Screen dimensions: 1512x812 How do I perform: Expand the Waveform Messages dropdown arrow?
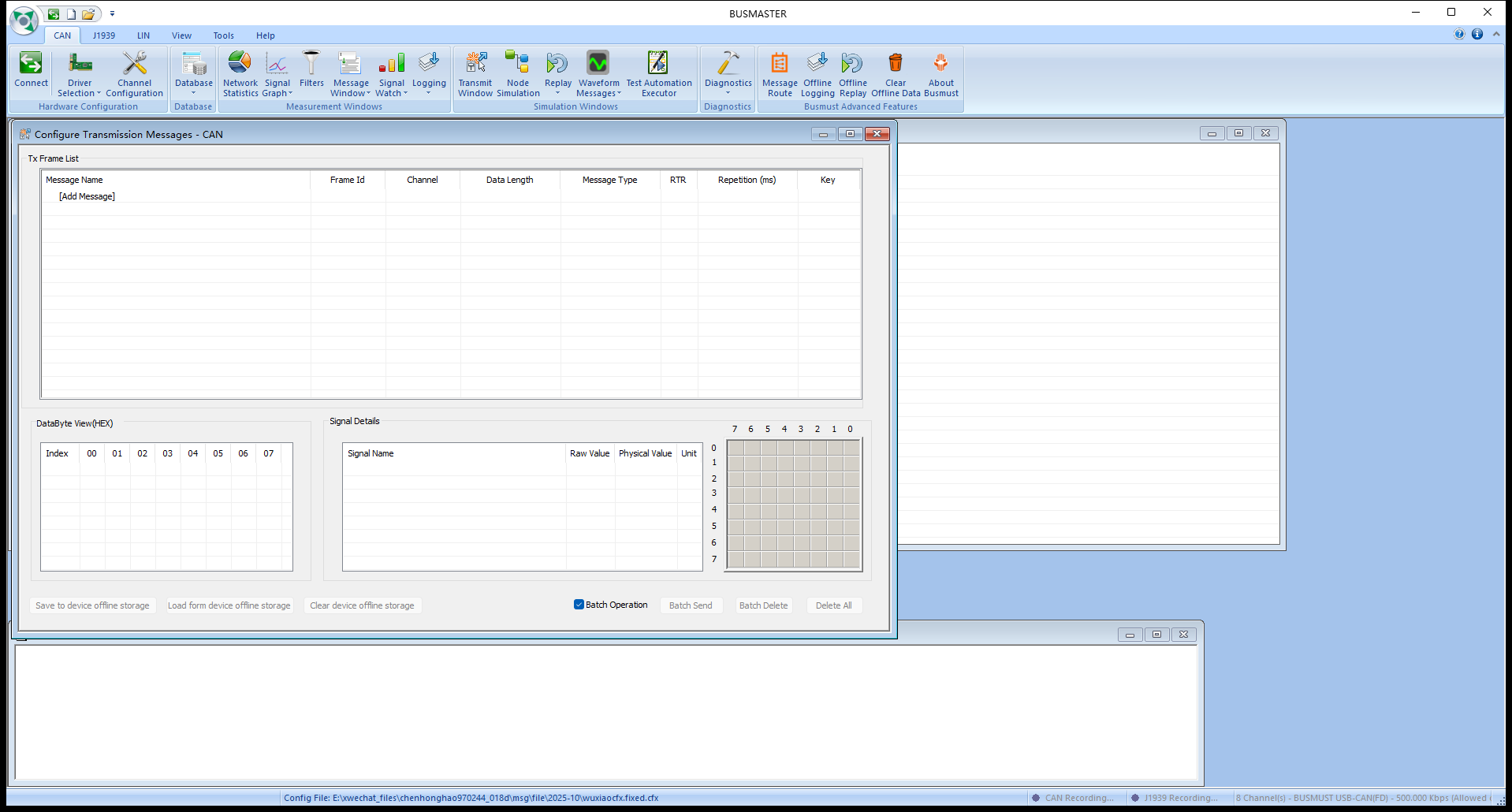coord(619,93)
